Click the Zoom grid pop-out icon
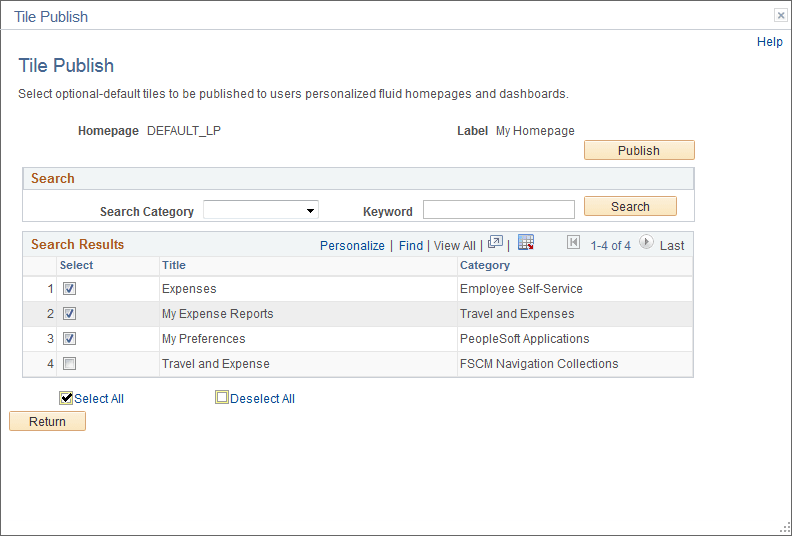Image resolution: width=792 pixels, height=536 pixels. tap(495, 243)
